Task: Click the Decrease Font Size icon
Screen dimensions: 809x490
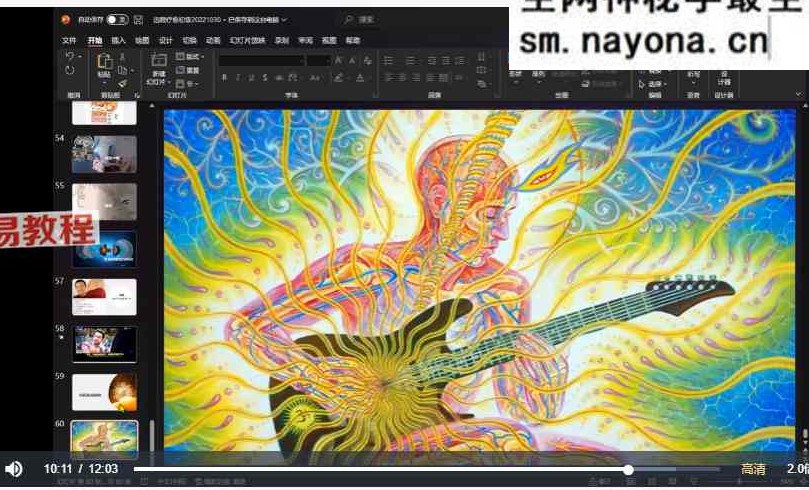Action: (352, 61)
